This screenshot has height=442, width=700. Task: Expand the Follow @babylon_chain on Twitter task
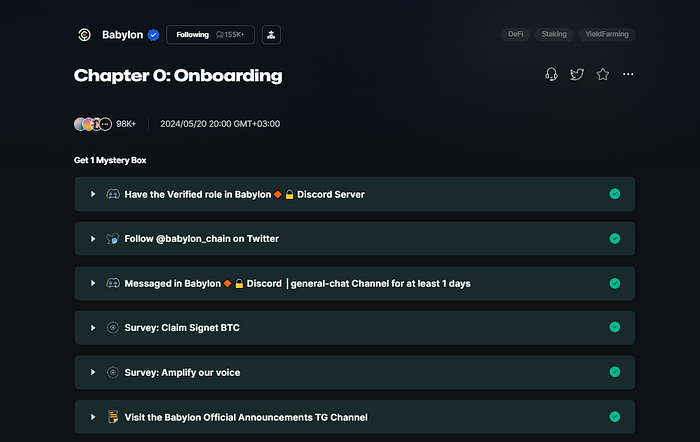(x=93, y=239)
